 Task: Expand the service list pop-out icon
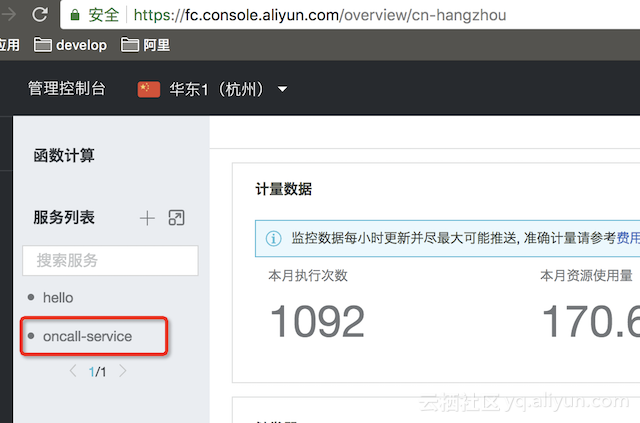[176, 218]
